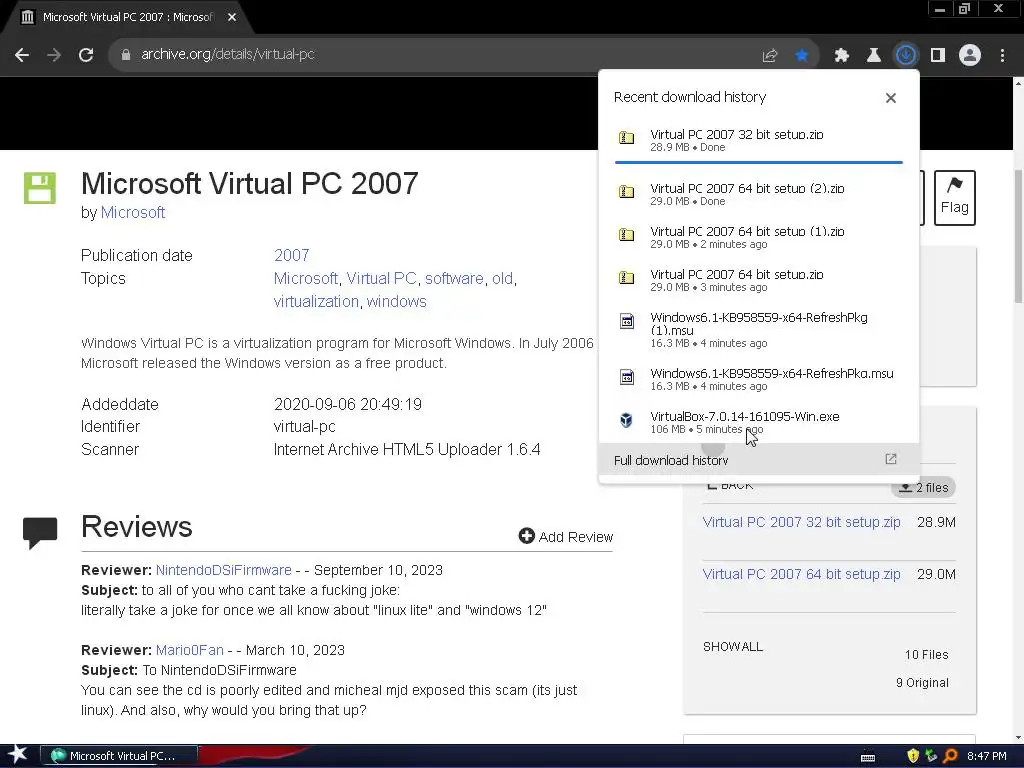
Task: Download Virtual PC 2007 64 bit setup.zip link
Action: point(801,575)
